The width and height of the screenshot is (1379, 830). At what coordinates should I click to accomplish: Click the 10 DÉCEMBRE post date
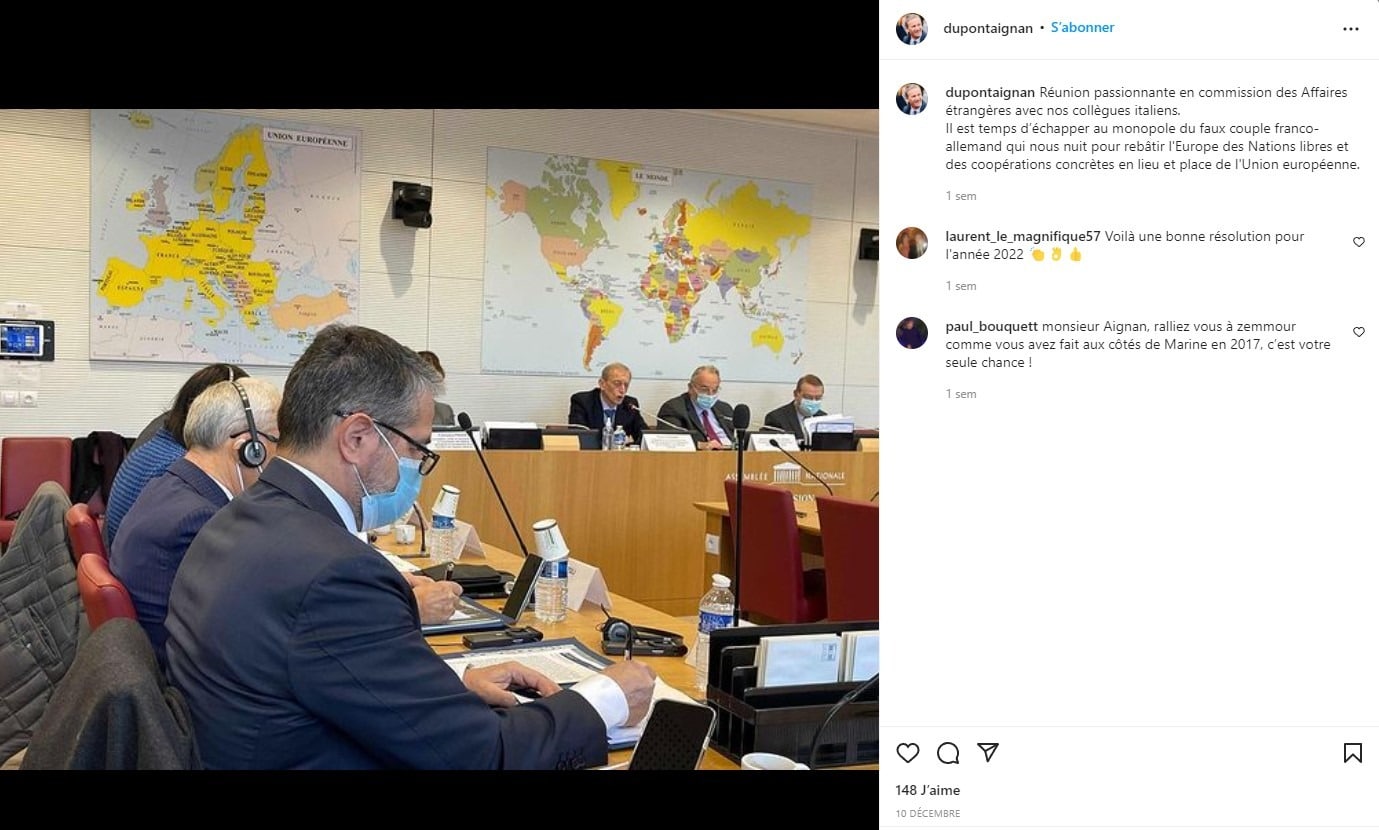pos(928,813)
